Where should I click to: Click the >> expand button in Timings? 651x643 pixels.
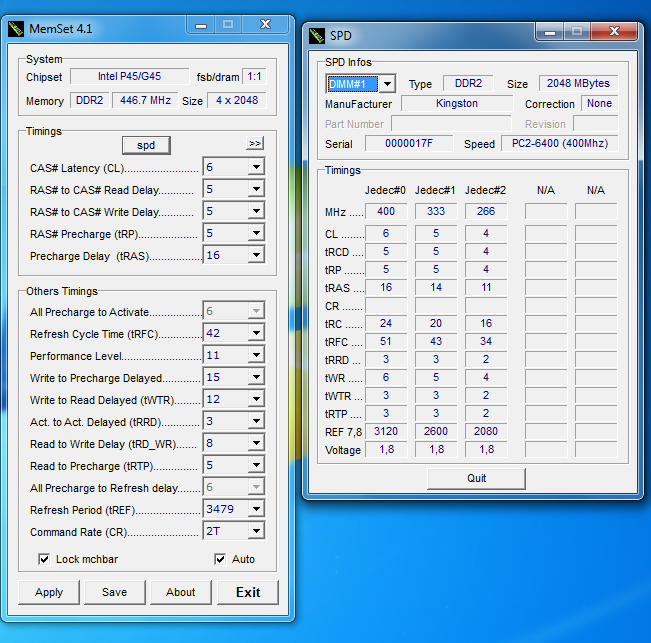click(x=255, y=144)
